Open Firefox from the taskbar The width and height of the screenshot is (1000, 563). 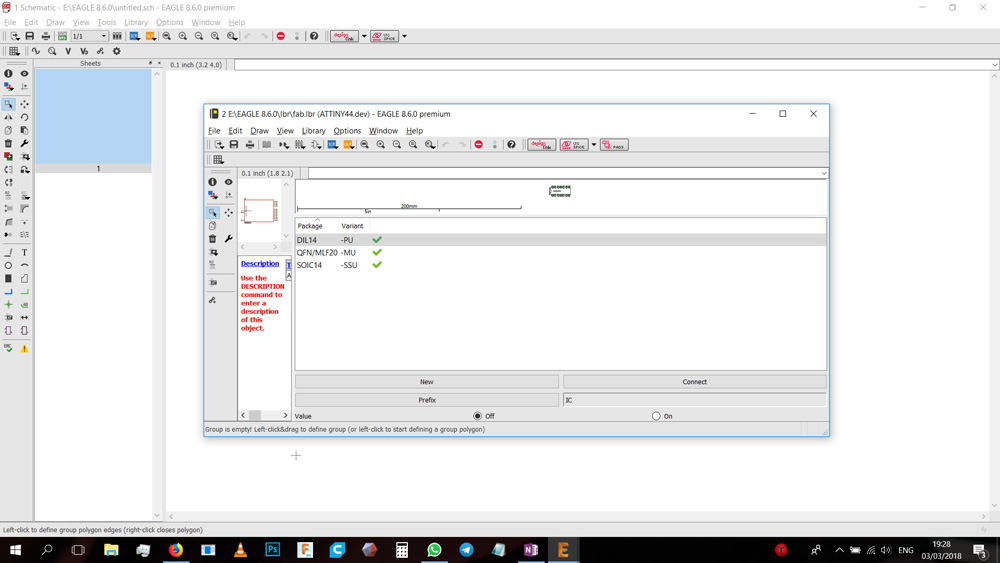click(x=175, y=550)
